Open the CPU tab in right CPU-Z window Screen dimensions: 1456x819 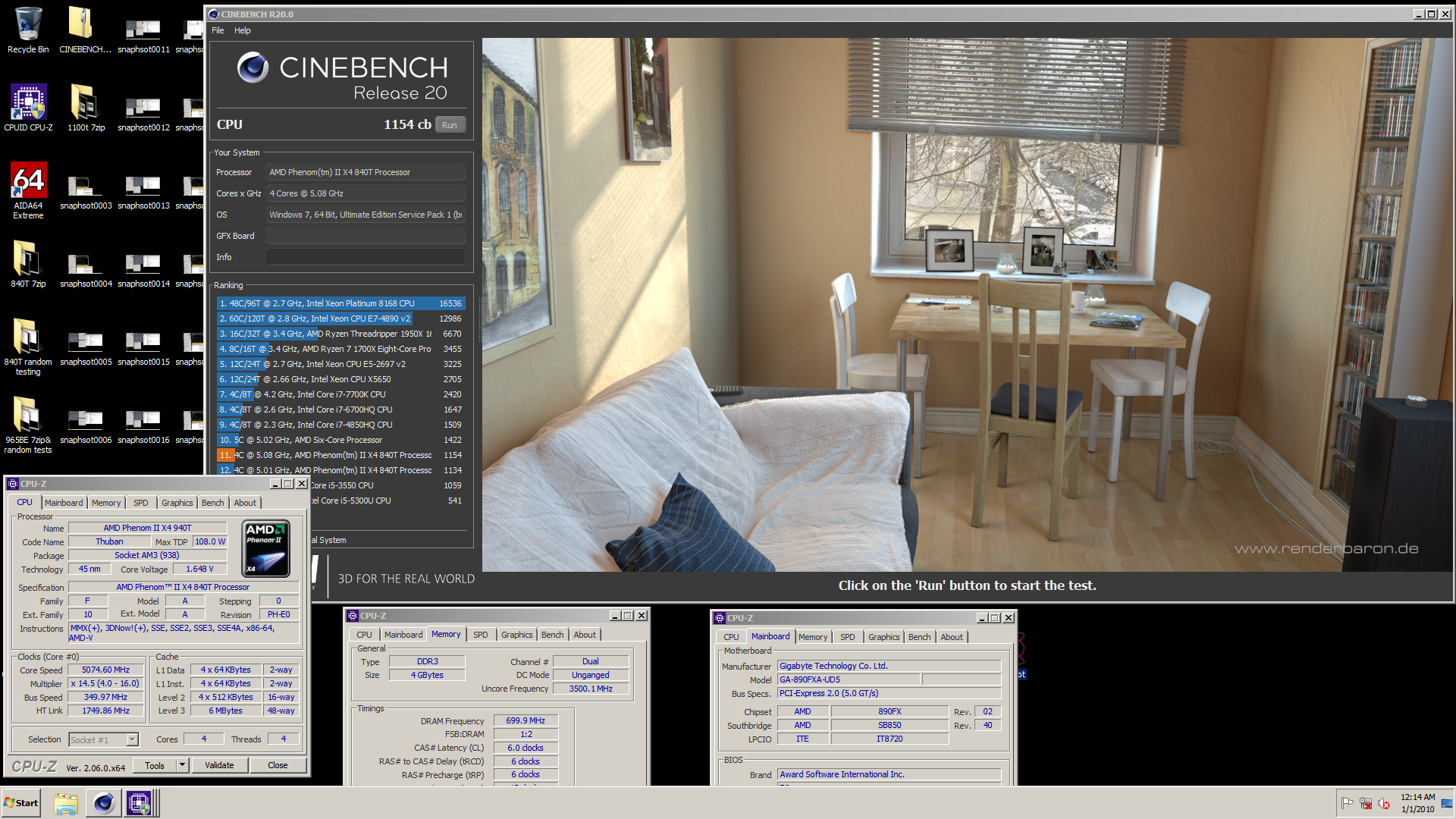click(x=732, y=637)
